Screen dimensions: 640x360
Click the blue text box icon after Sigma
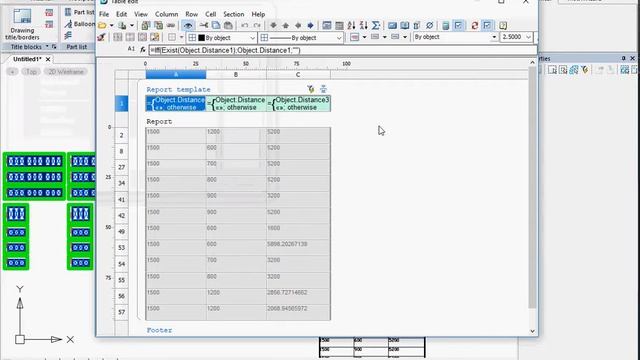[x=392, y=26]
